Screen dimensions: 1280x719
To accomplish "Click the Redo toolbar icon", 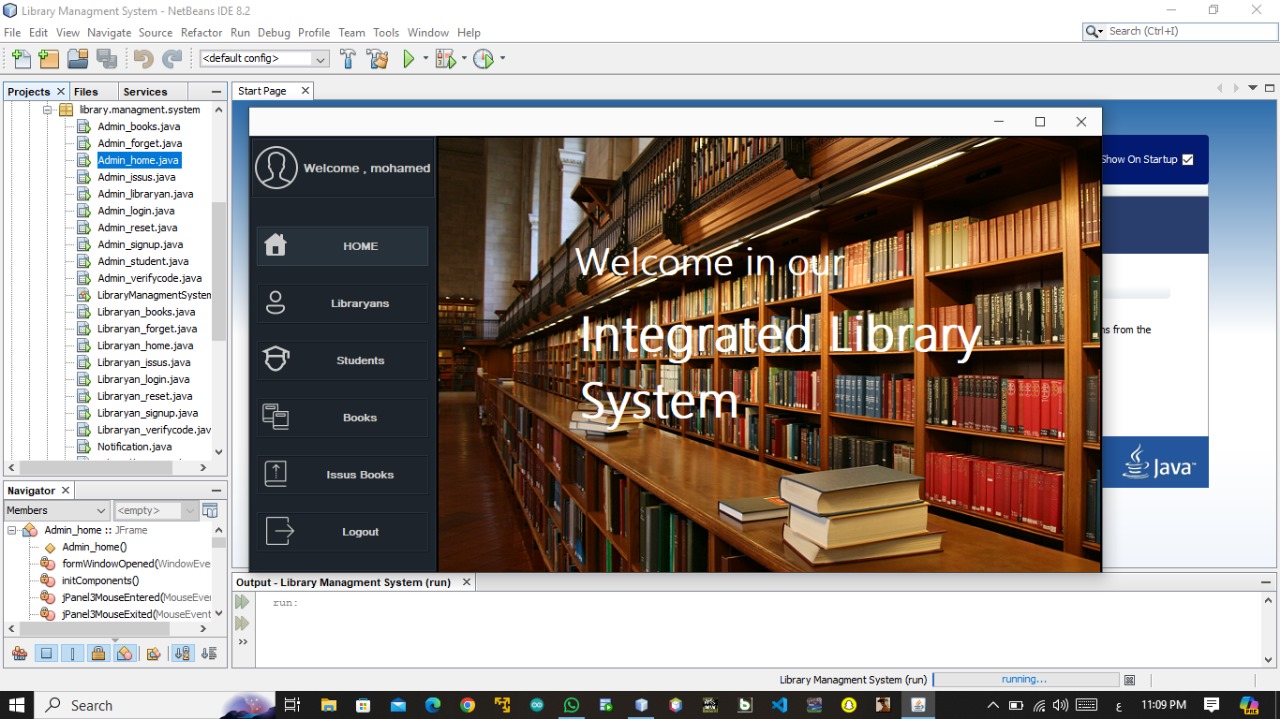I will tap(172, 59).
